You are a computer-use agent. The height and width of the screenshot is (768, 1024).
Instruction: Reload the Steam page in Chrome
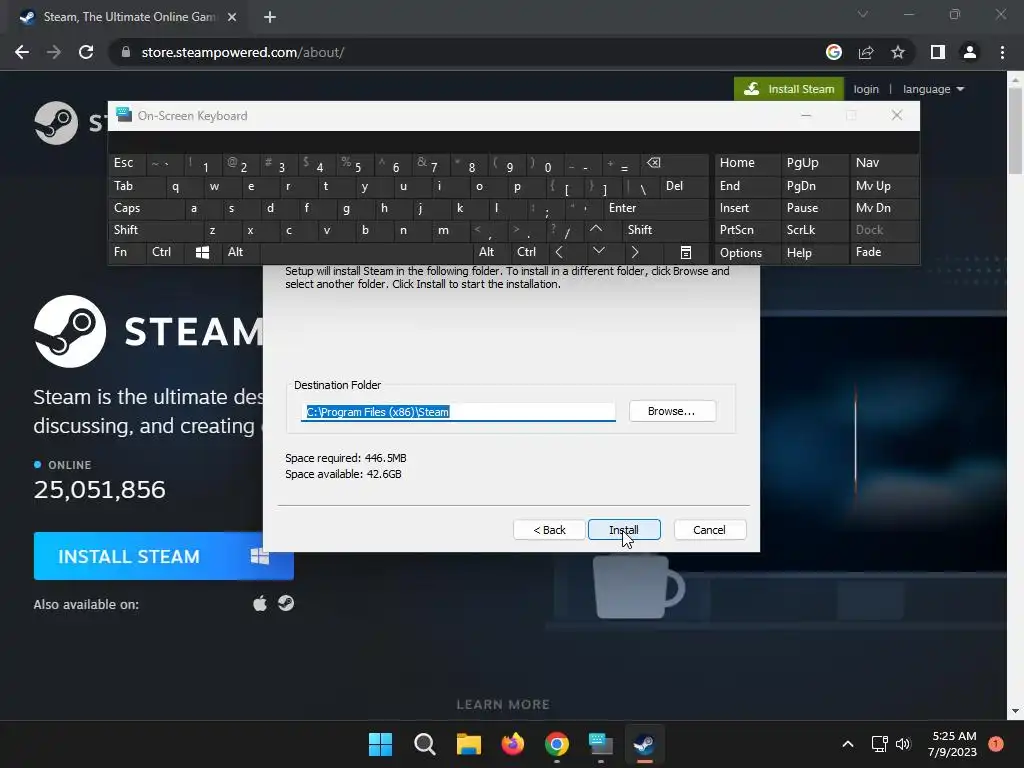[86, 52]
